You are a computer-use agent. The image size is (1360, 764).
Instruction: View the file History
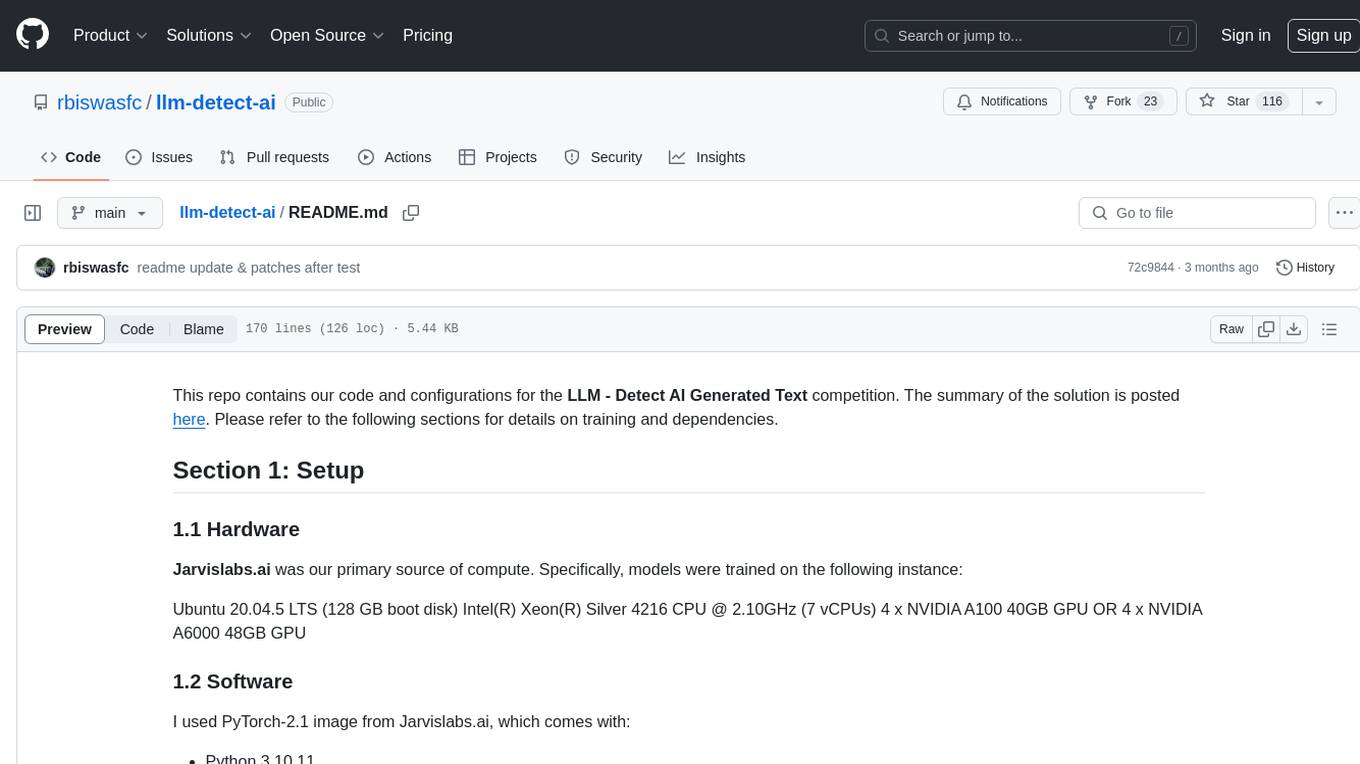tap(1305, 268)
